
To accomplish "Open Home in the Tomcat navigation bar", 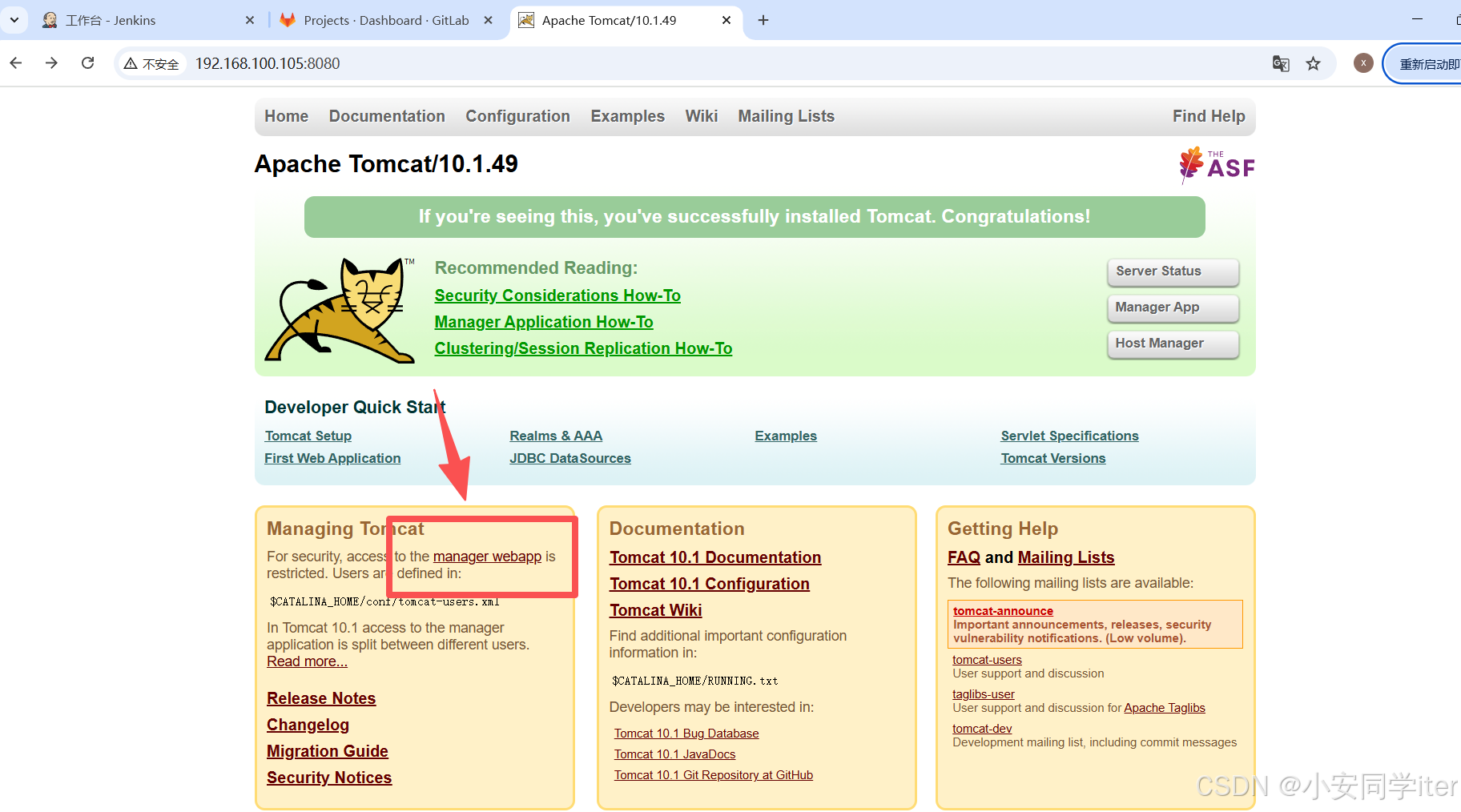I will pos(286,116).
